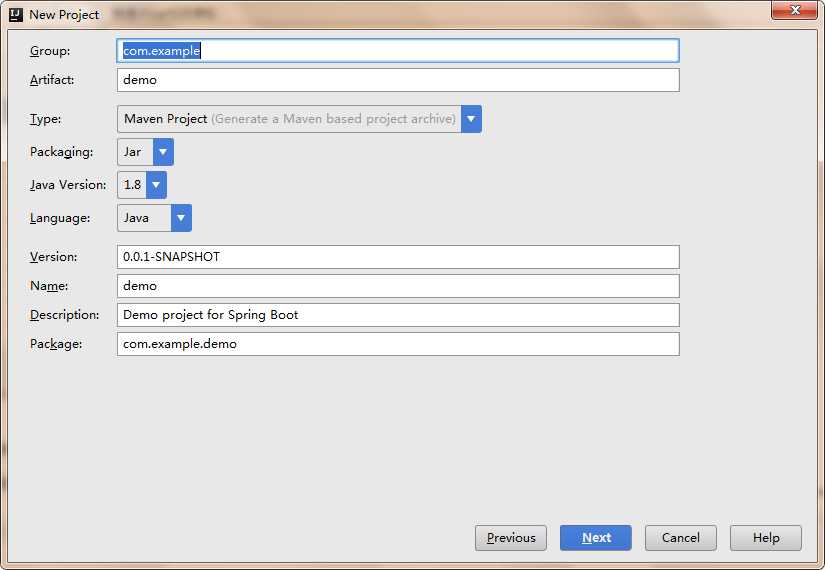This screenshot has width=825, height=570.
Task: Expand the Packaging dropdown
Action: click(163, 152)
